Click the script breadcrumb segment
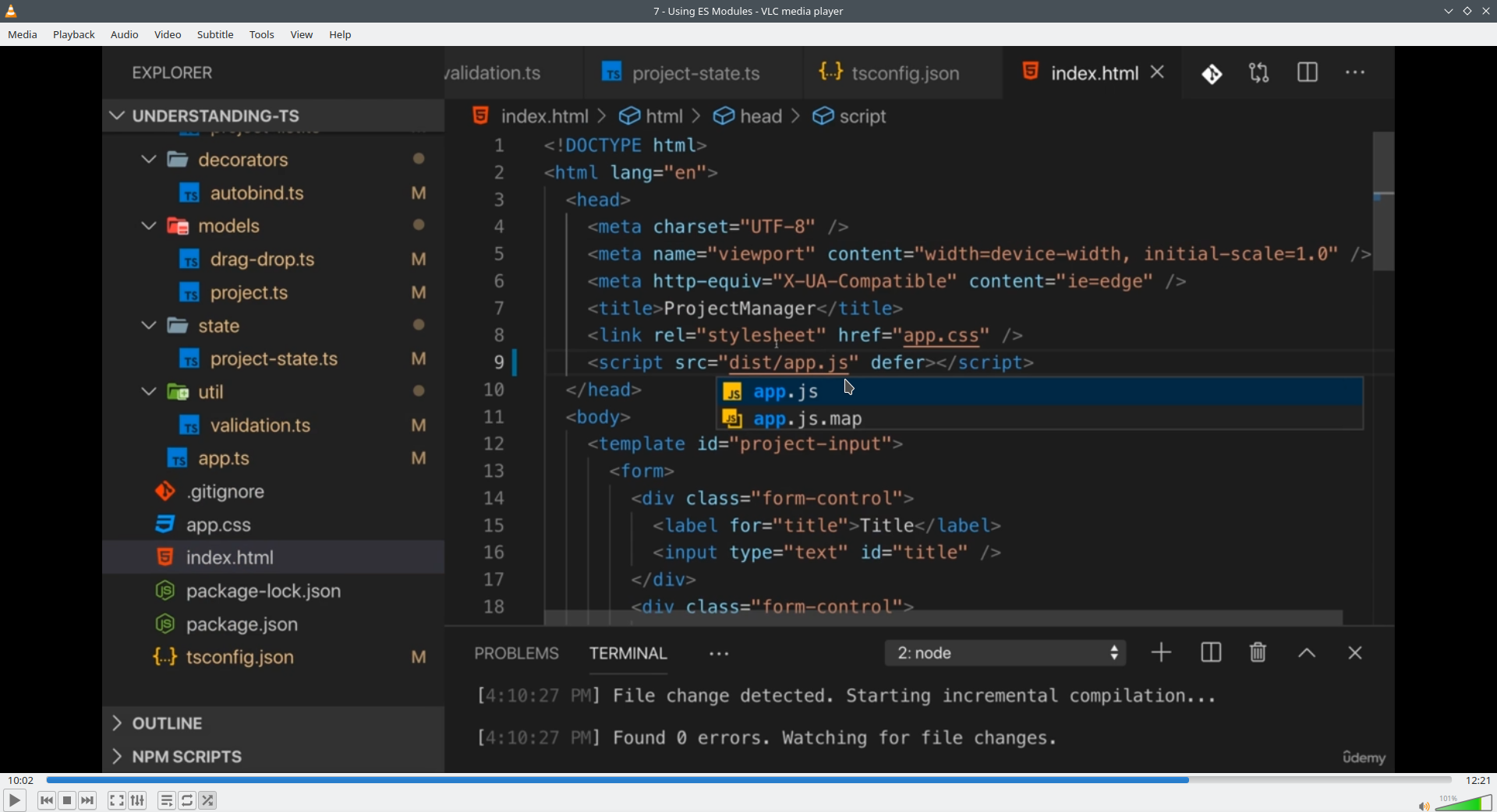This screenshot has height=812, width=1497. (850, 116)
